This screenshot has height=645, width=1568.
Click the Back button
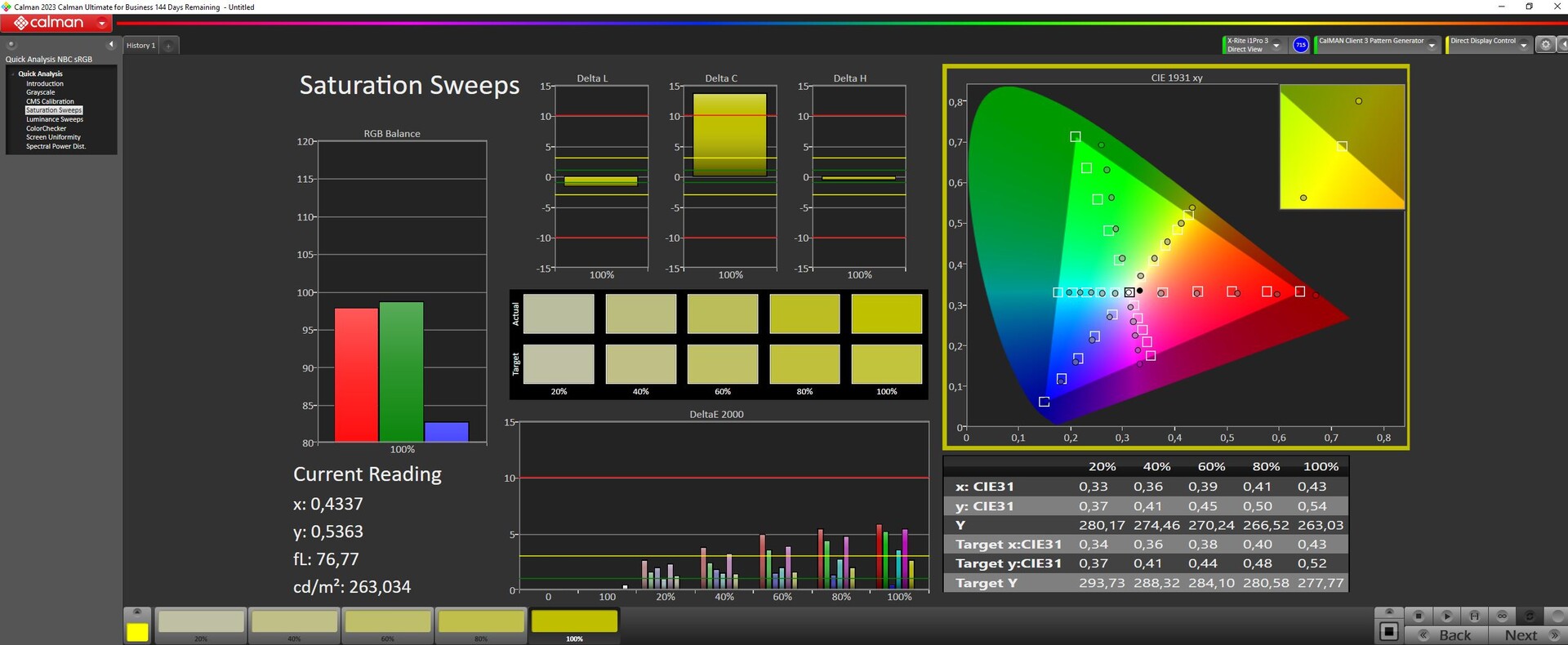click(1454, 635)
